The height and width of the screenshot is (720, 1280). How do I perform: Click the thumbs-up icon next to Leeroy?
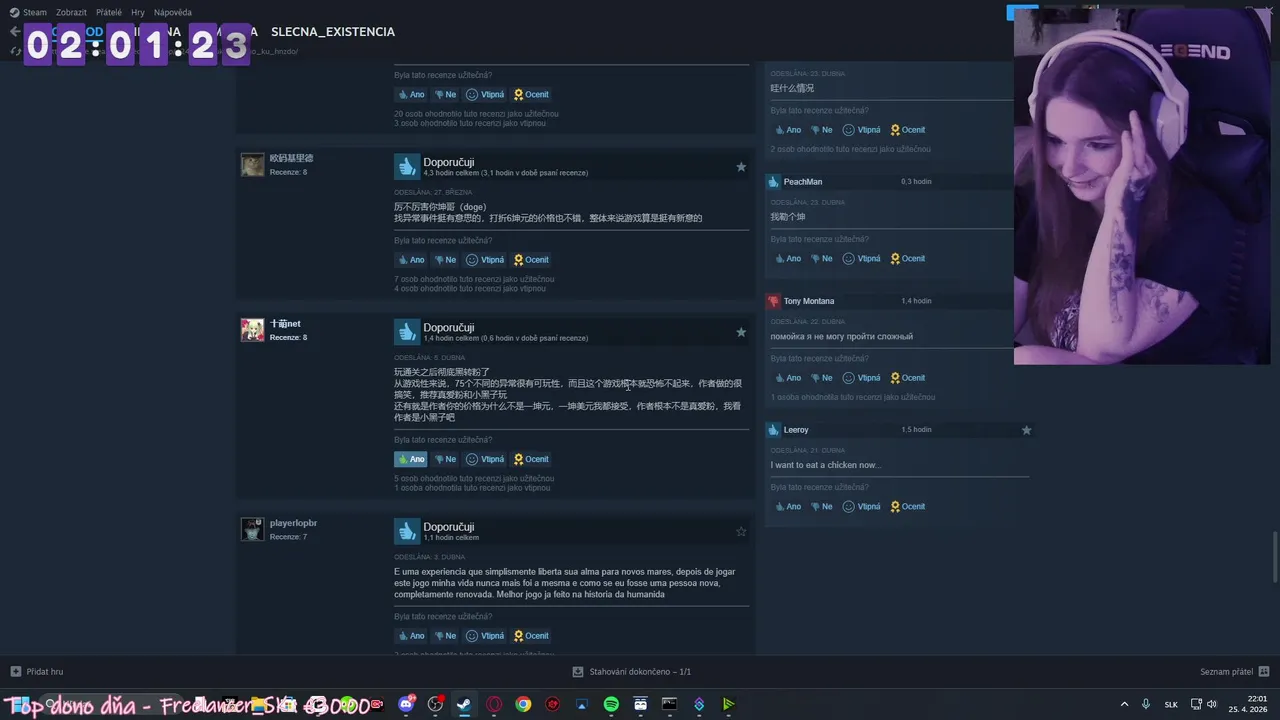coord(773,430)
